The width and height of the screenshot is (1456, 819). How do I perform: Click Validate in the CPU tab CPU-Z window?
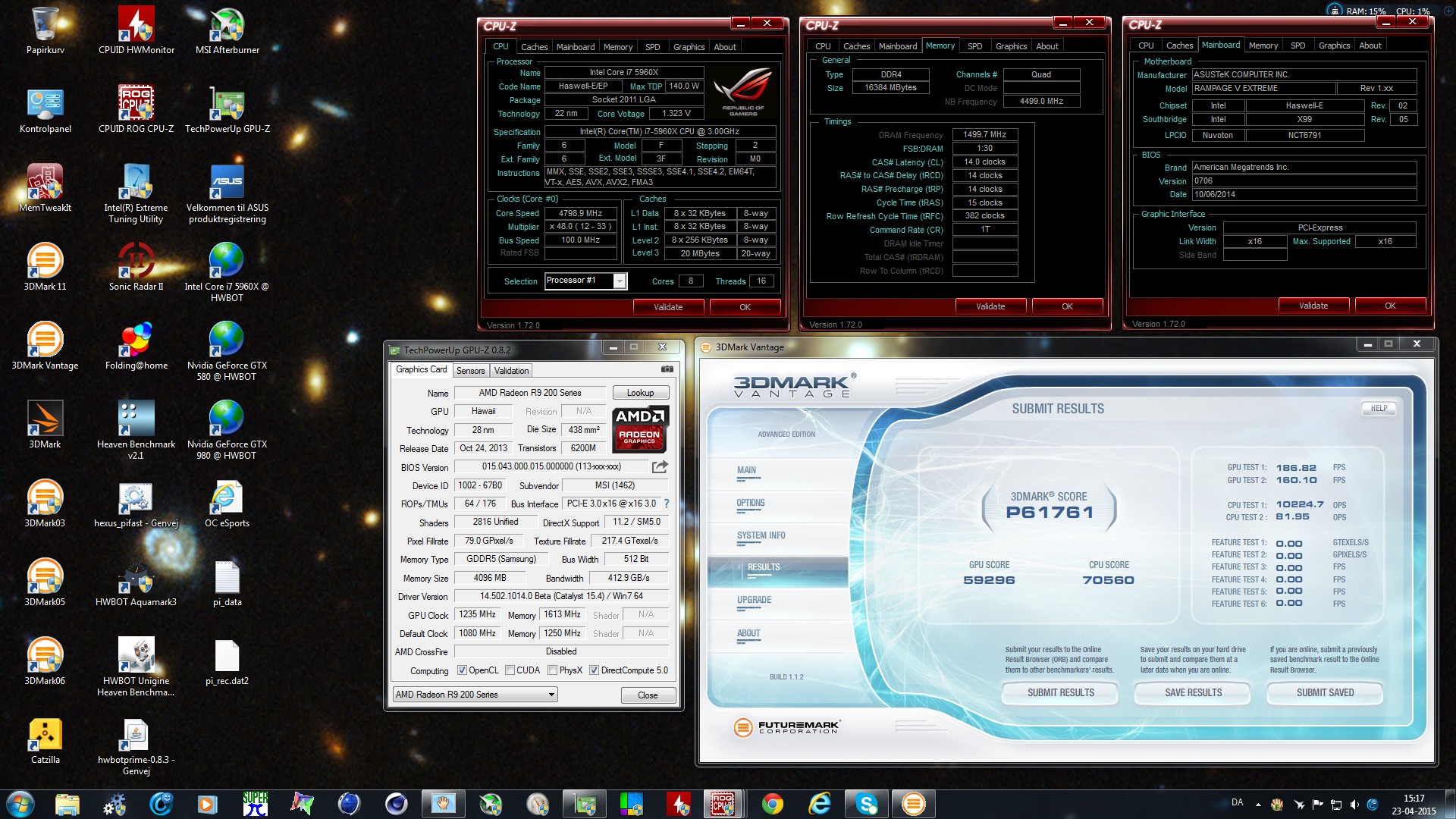coord(668,307)
